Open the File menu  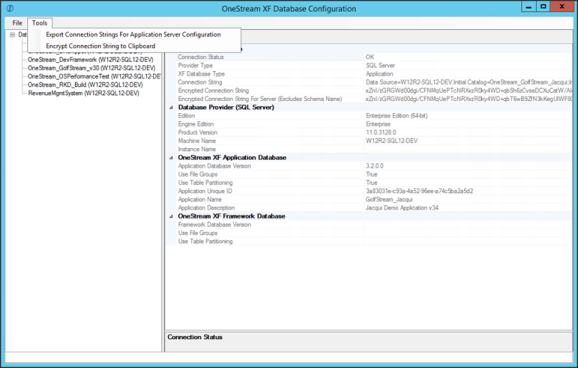[17, 23]
